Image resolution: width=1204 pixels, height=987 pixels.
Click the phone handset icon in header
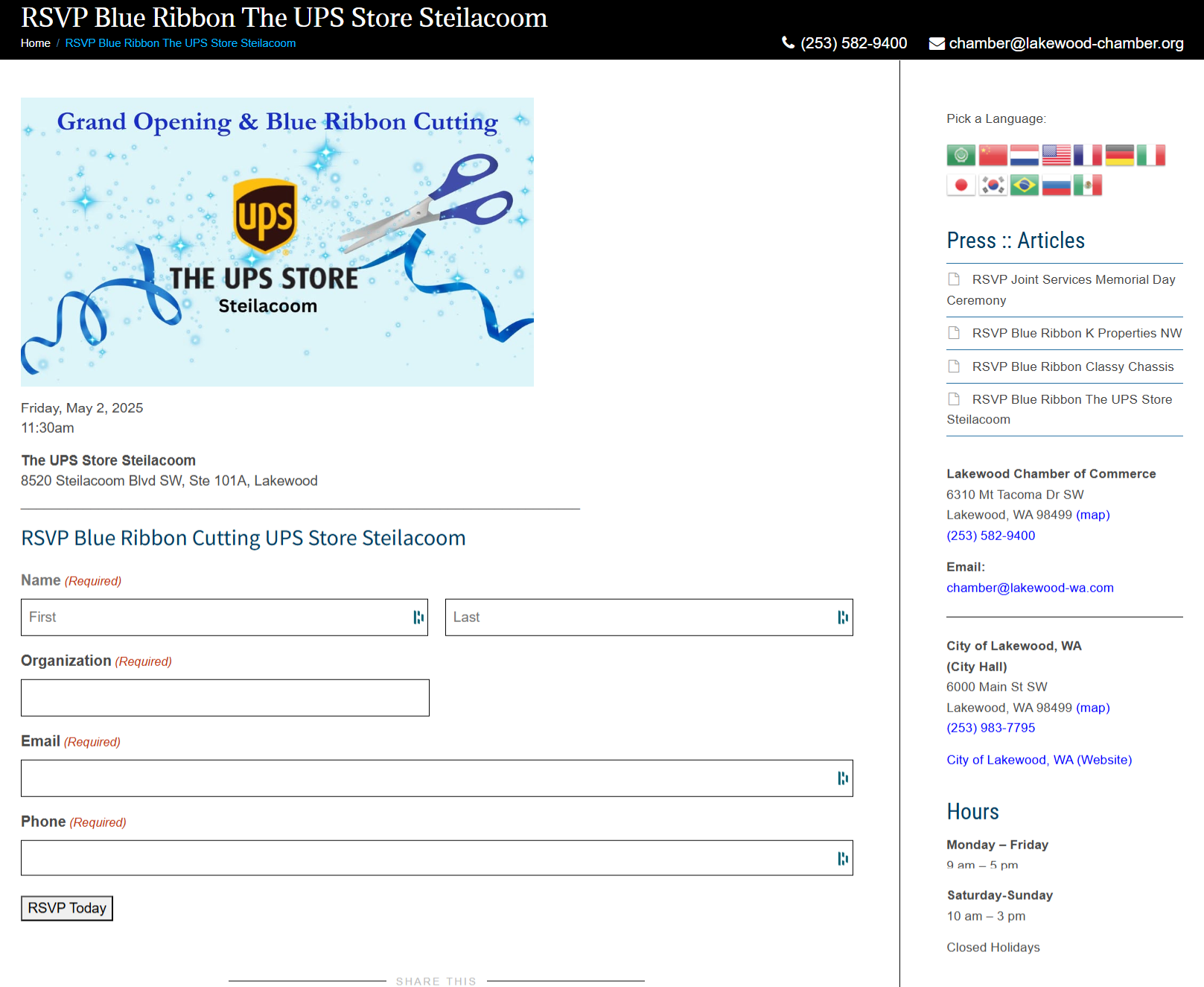(788, 42)
